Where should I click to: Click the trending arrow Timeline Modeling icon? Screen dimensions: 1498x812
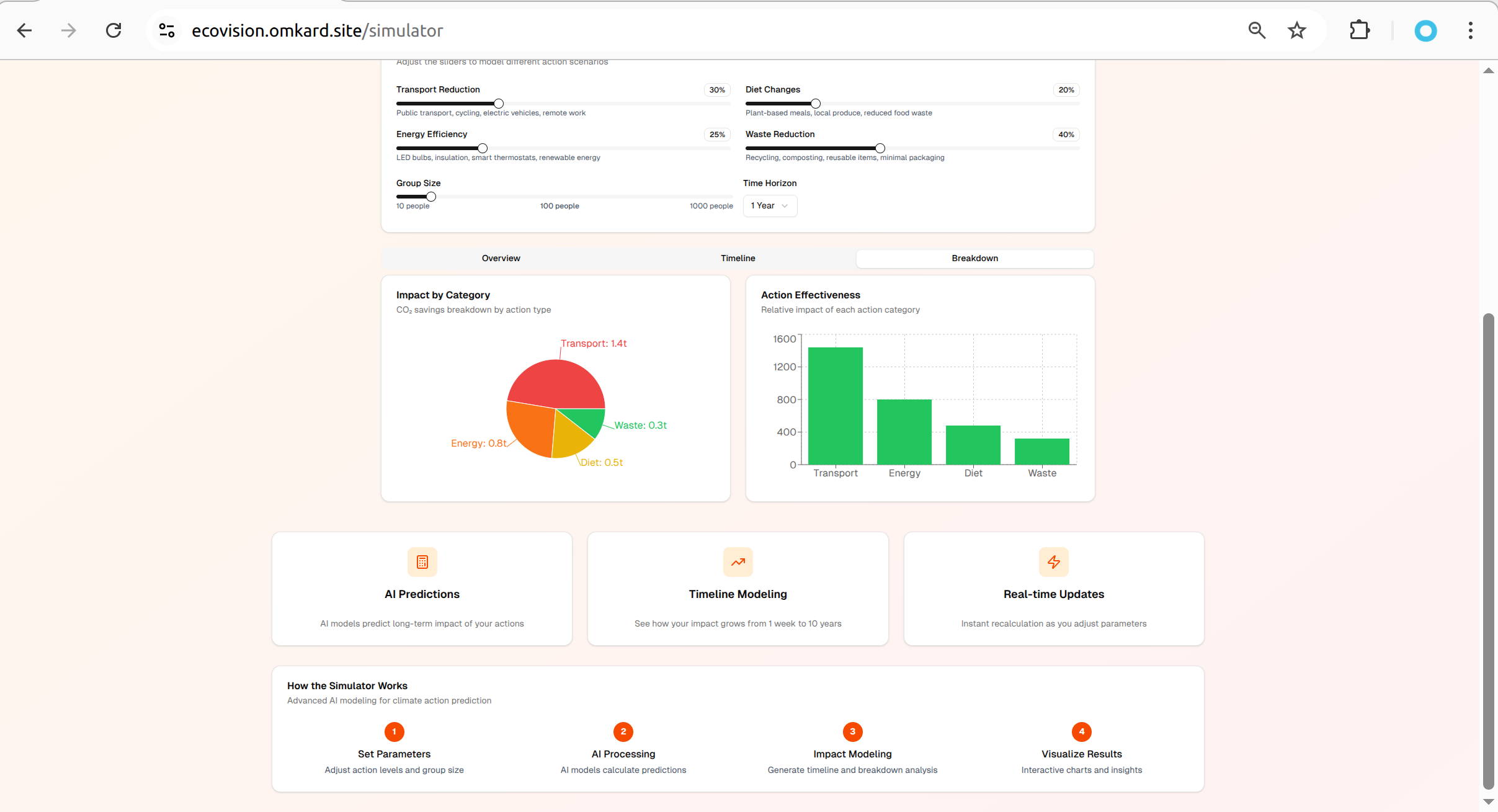pyautogui.click(x=738, y=562)
